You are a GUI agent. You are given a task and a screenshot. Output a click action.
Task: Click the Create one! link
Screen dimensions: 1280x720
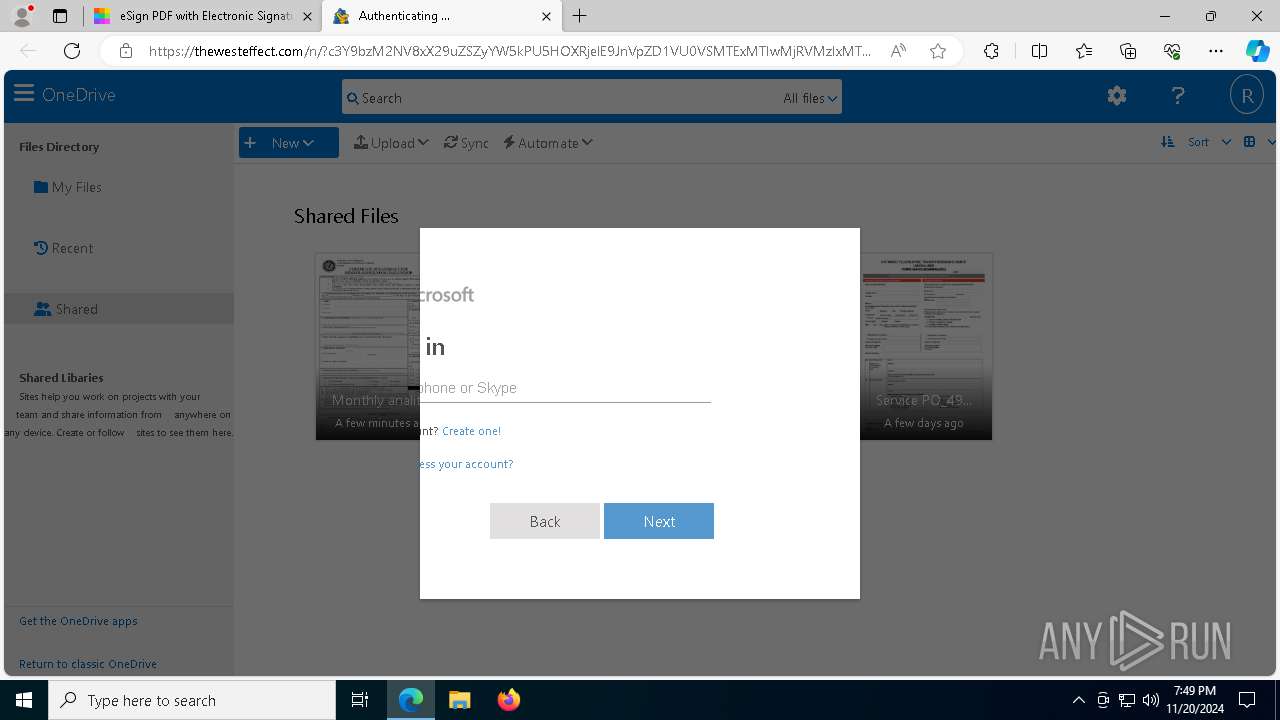tap(471, 431)
